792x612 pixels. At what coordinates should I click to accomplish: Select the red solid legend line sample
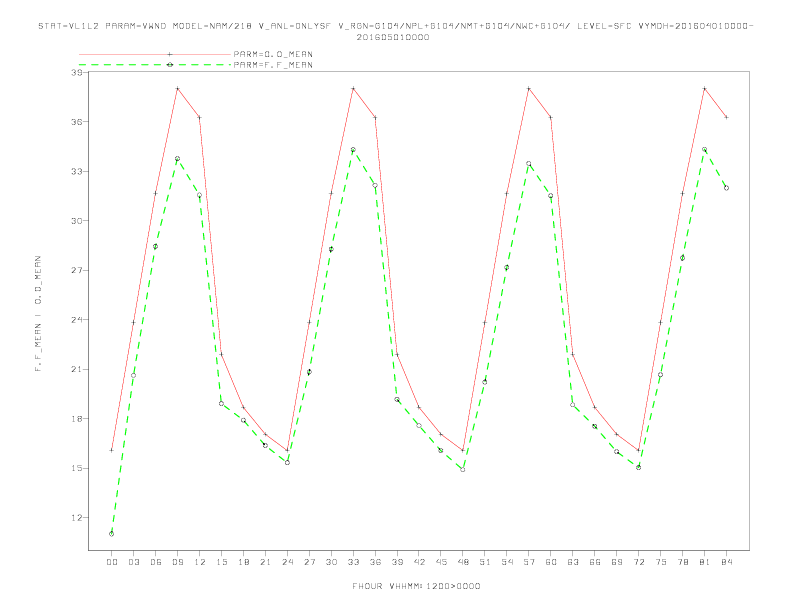155,54
